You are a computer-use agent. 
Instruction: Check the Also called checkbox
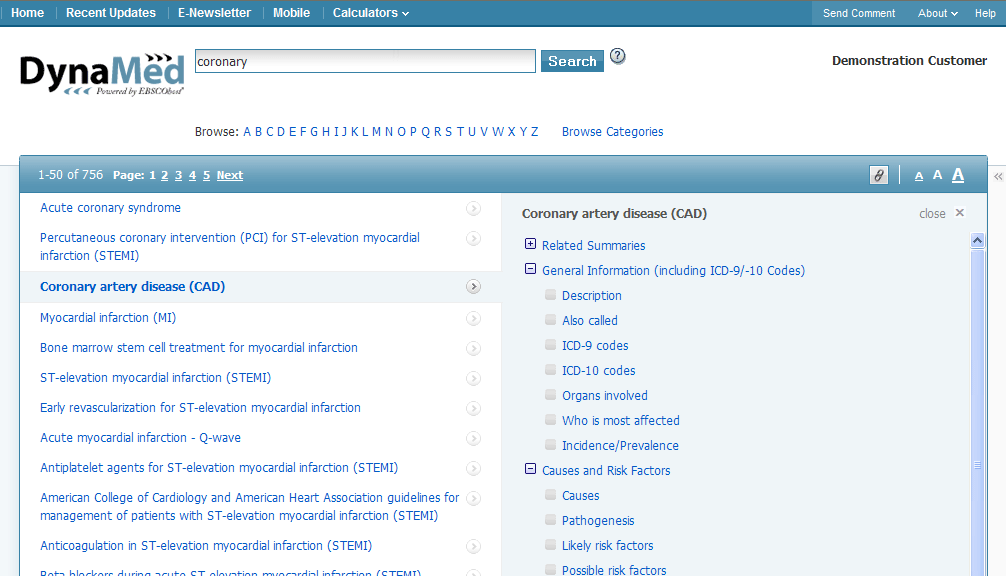click(x=550, y=319)
